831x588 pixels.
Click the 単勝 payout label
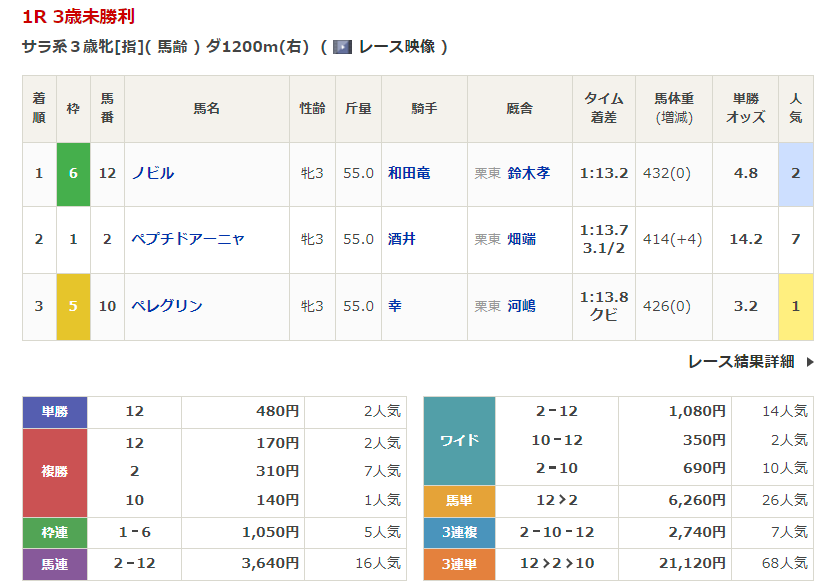pos(55,411)
